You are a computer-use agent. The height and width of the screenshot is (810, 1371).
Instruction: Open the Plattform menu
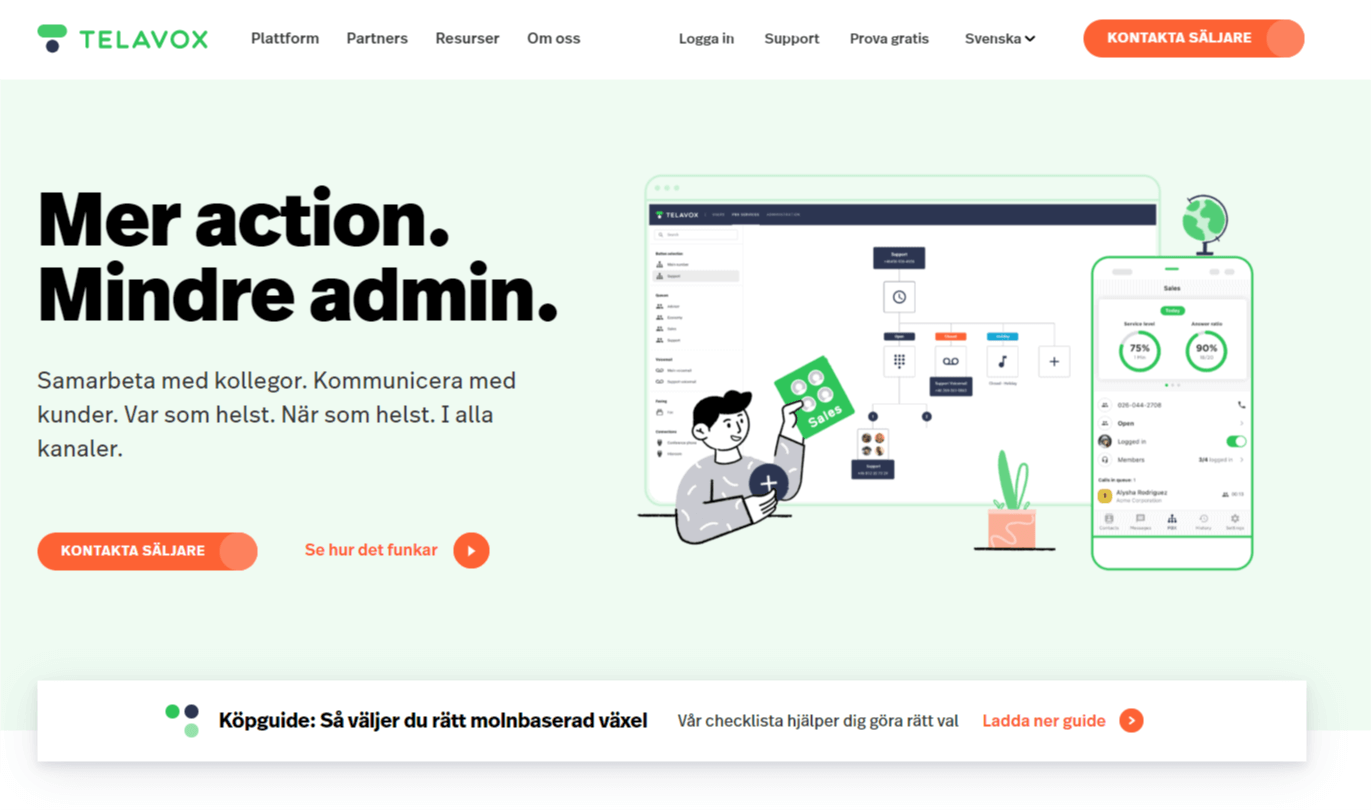pos(285,38)
